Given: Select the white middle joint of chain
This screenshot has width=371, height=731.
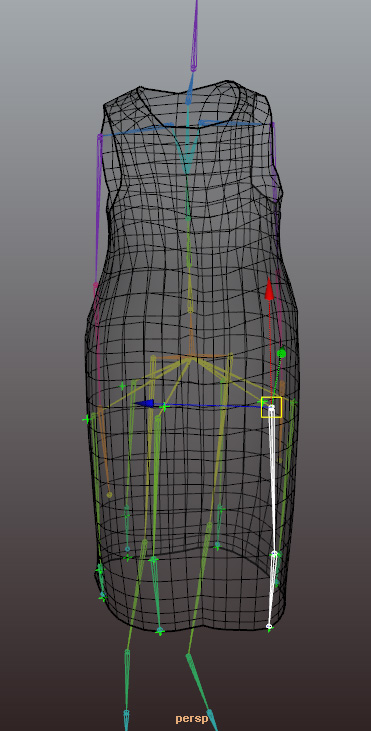Looking at the screenshot, I should click(x=274, y=554).
